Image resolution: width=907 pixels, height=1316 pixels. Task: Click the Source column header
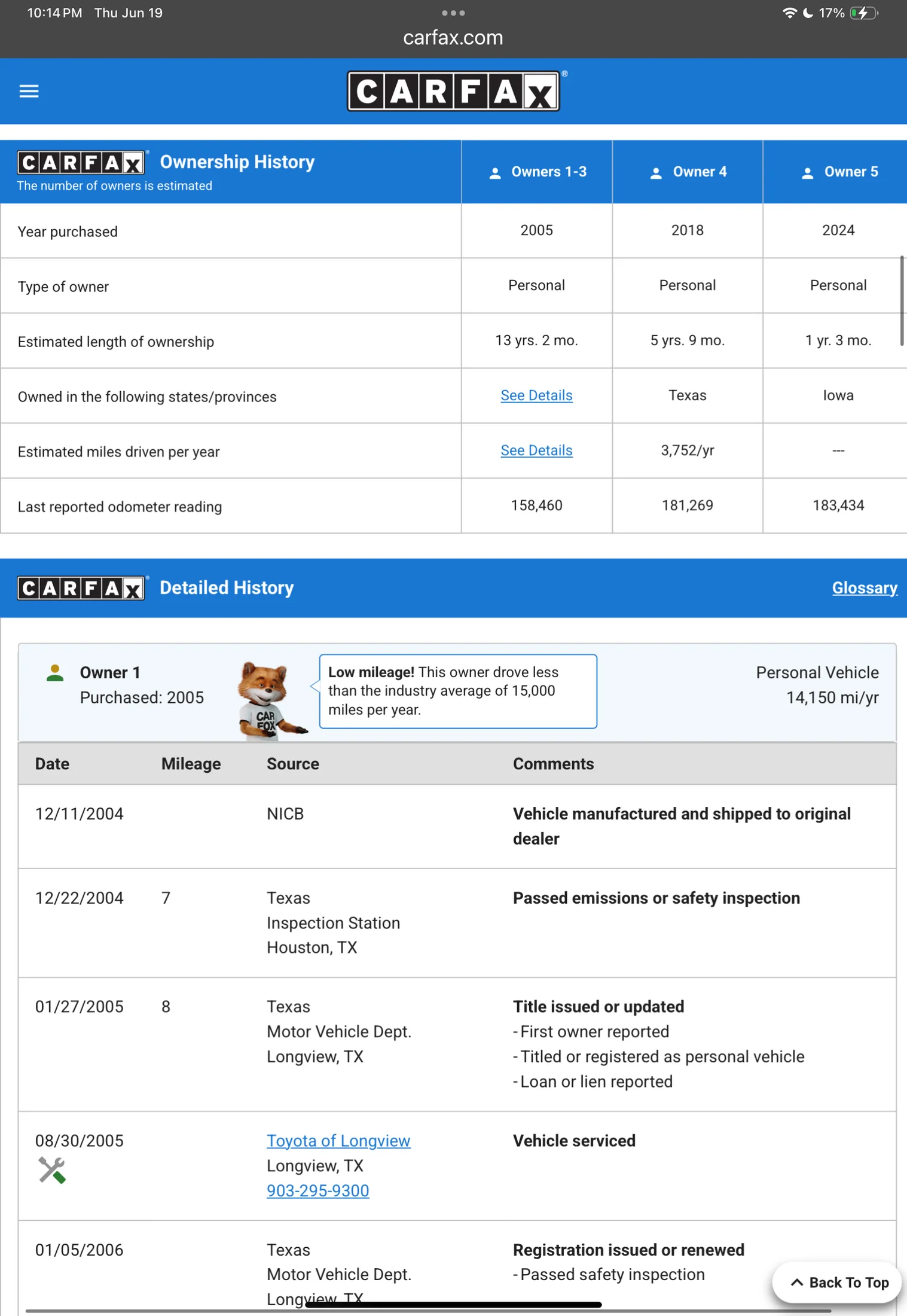coord(293,764)
